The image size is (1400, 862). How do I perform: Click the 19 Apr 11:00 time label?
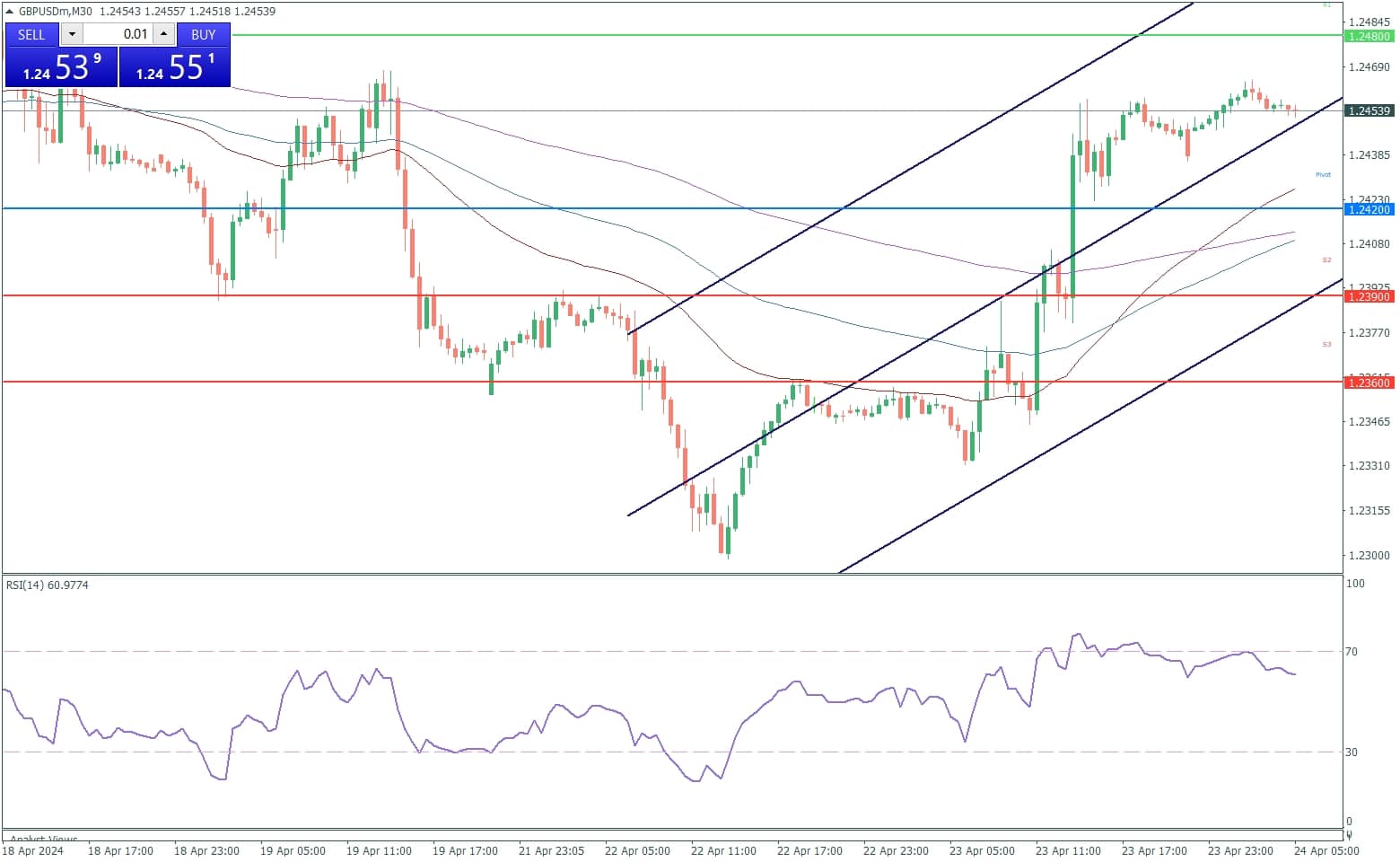379,850
